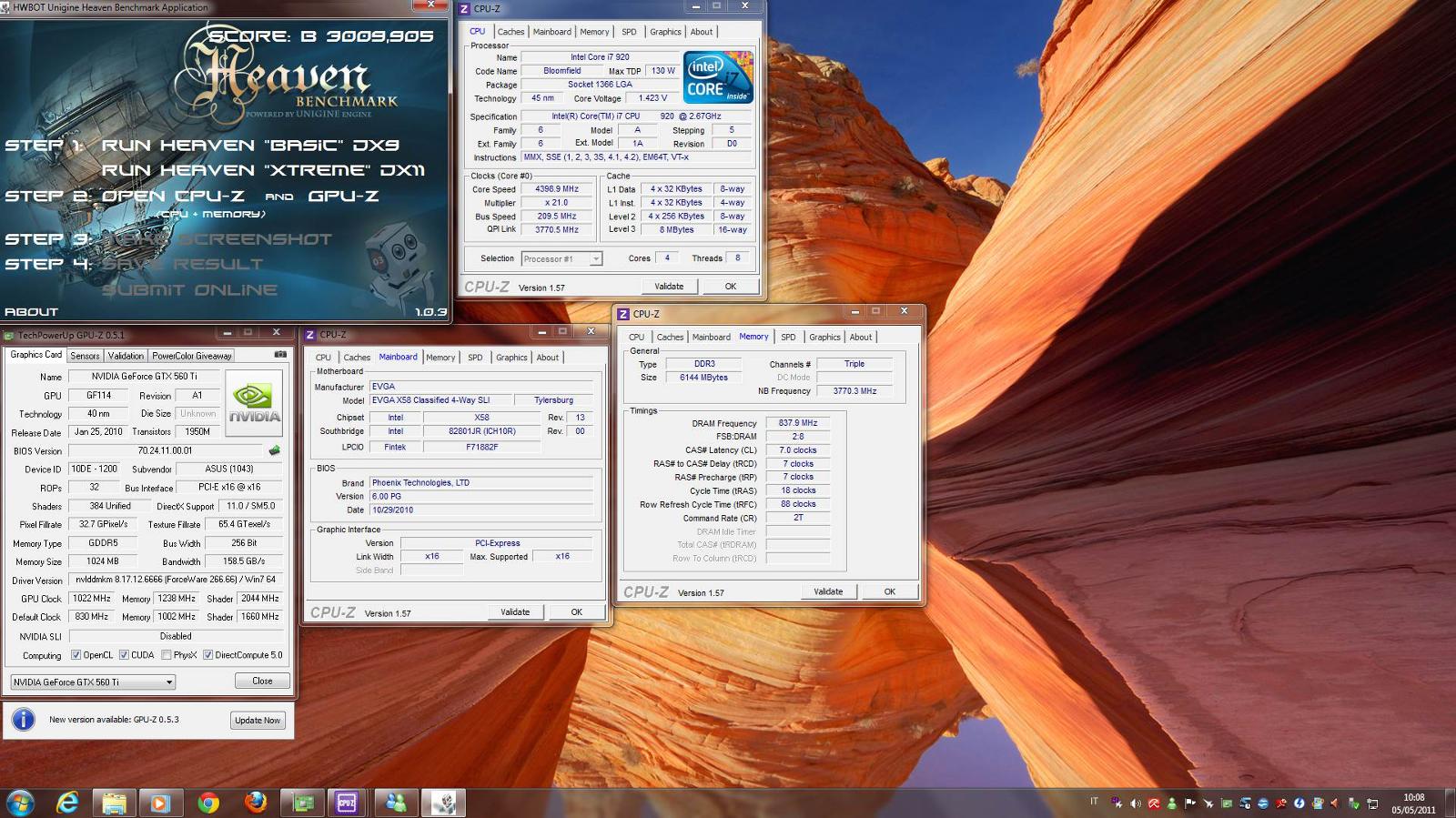Click the blue lightning bolt tray icon
This screenshot has height=818, width=1456.
click(1299, 803)
